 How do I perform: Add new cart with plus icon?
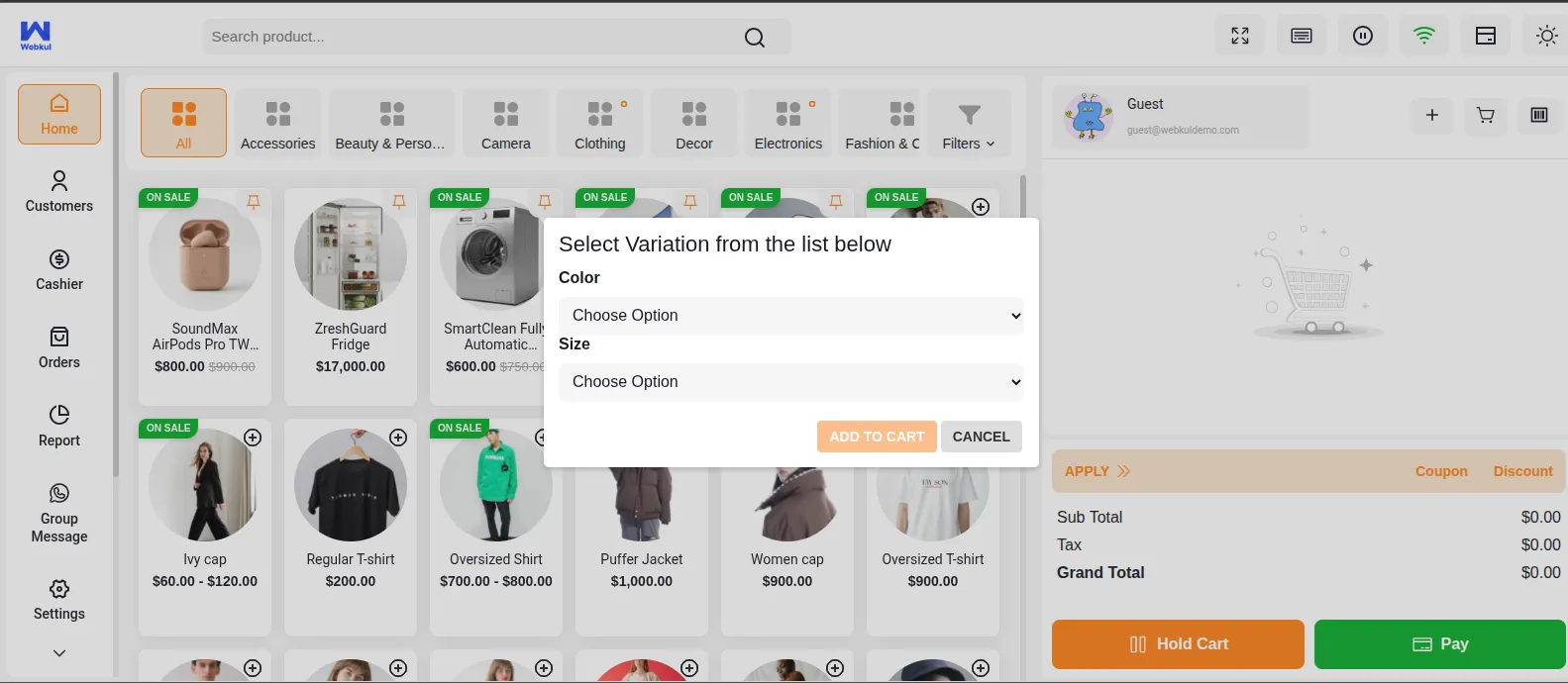coord(1432,115)
